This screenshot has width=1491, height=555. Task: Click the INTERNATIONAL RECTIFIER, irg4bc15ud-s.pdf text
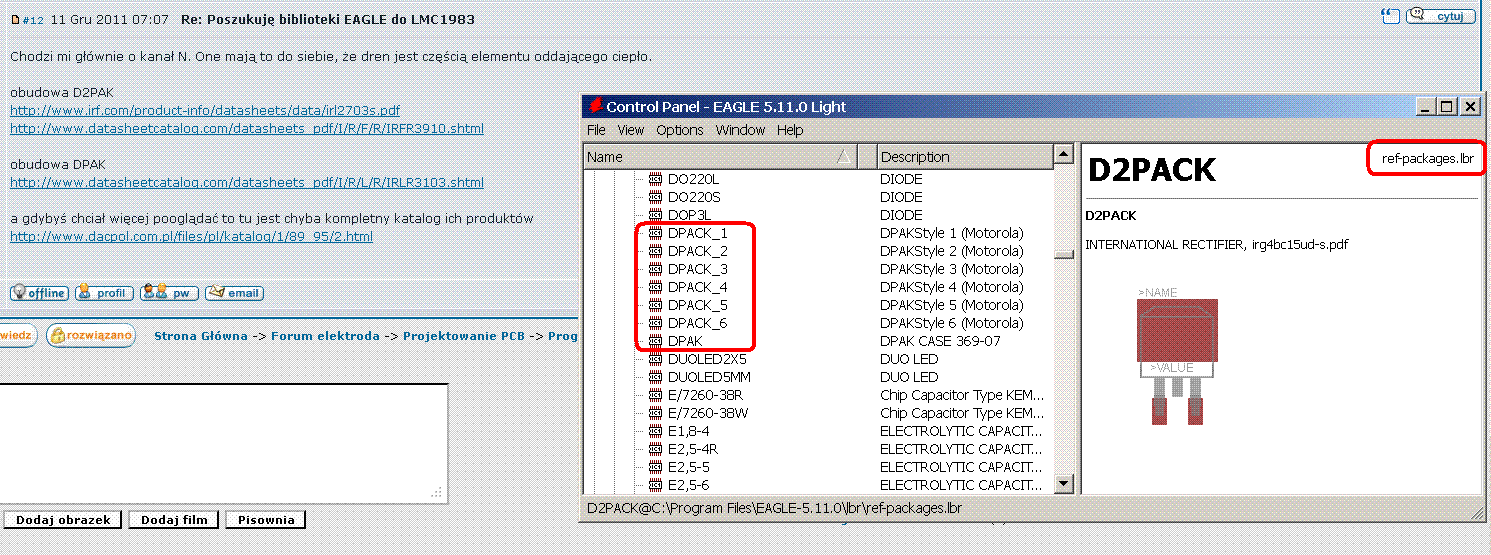pos(1217,244)
